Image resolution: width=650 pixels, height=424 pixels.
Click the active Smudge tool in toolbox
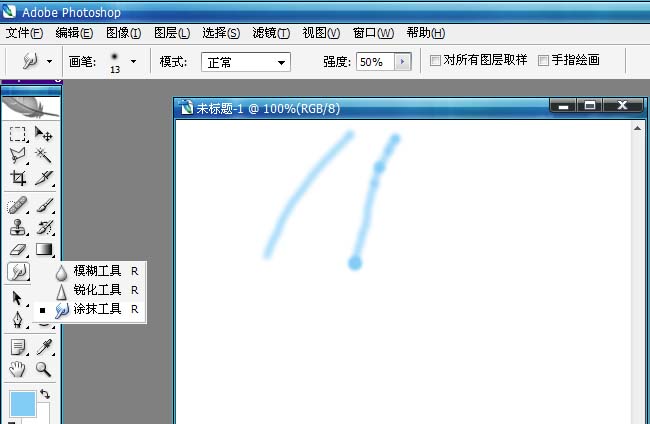pos(18,272)
